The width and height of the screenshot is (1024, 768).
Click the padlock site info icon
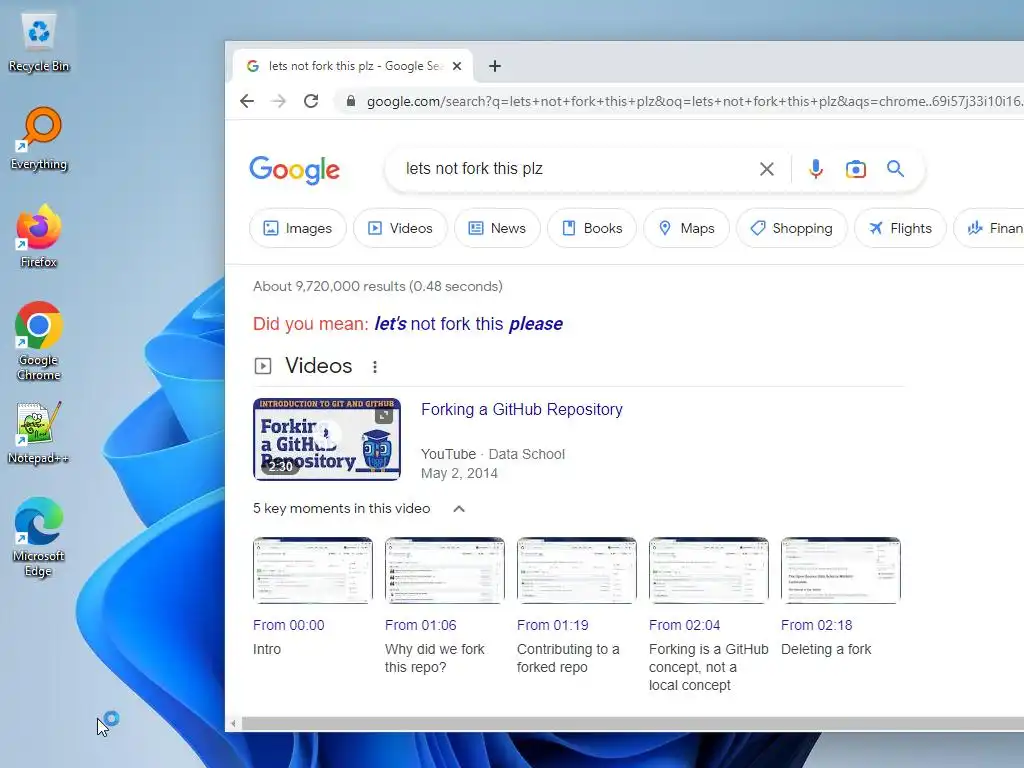pyautogui.click(x=351, y=101)
